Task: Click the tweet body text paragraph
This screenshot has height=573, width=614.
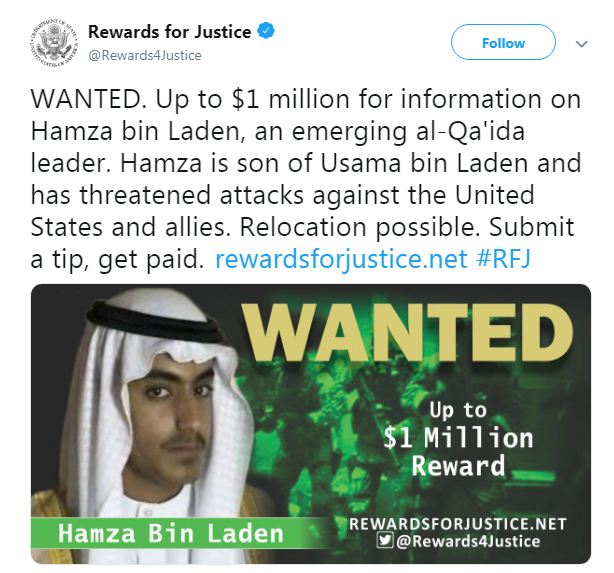Action: click(x=306, y=179)
